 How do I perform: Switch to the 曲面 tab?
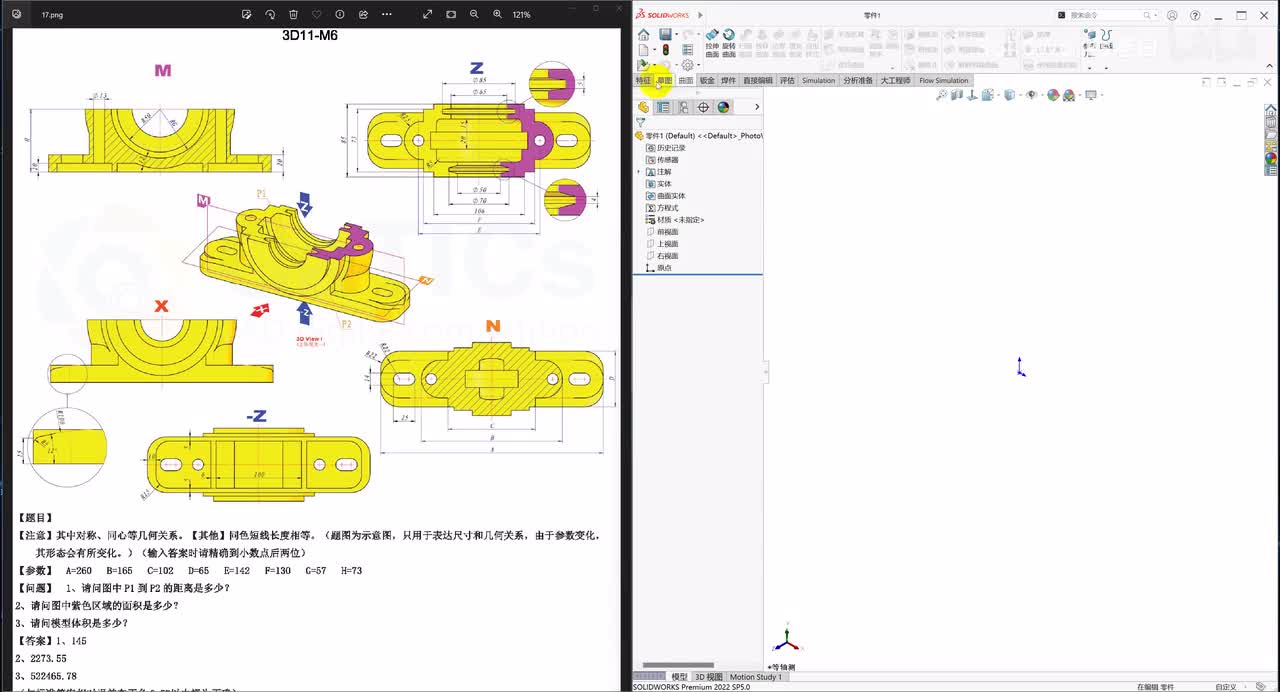pyautogui.click(x=685, y=80)
